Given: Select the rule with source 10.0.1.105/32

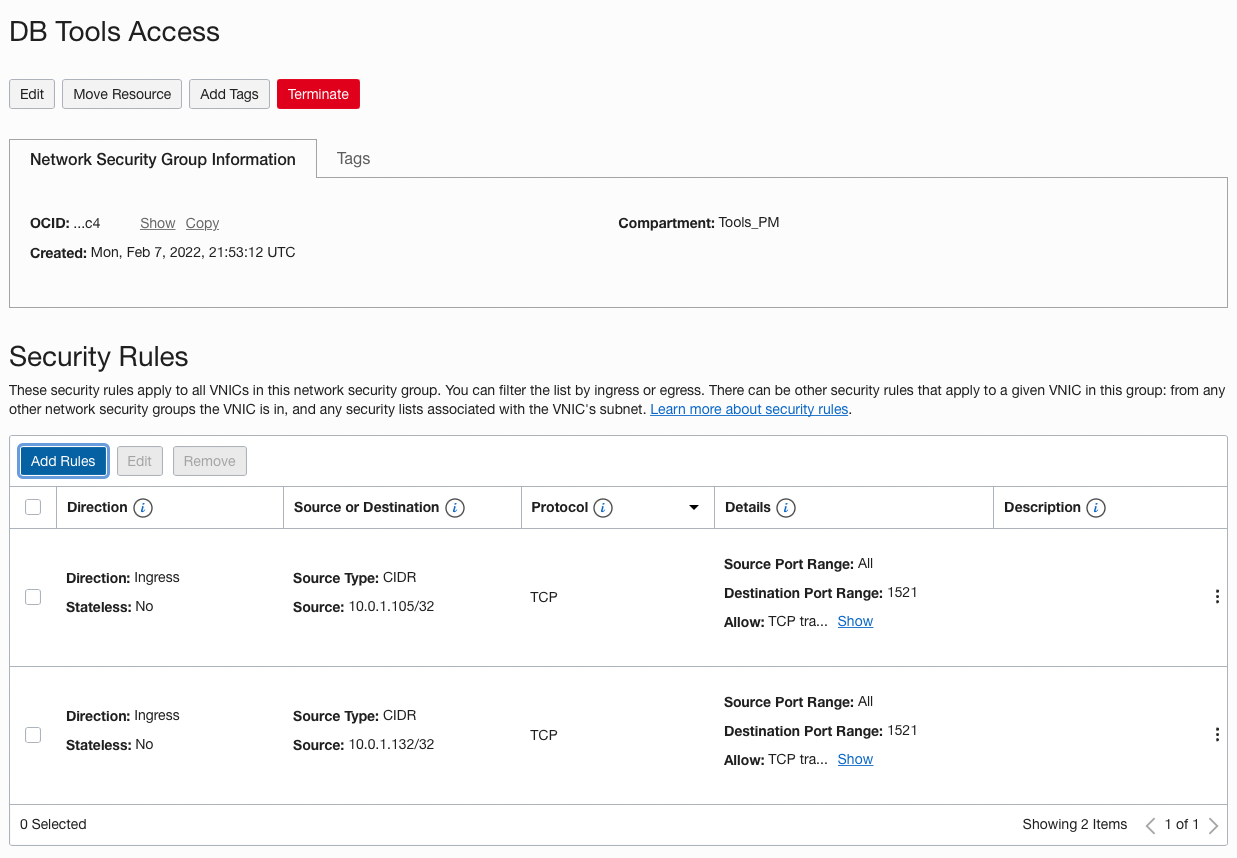Looking at the screenshot, I should [x=33, y=597].
